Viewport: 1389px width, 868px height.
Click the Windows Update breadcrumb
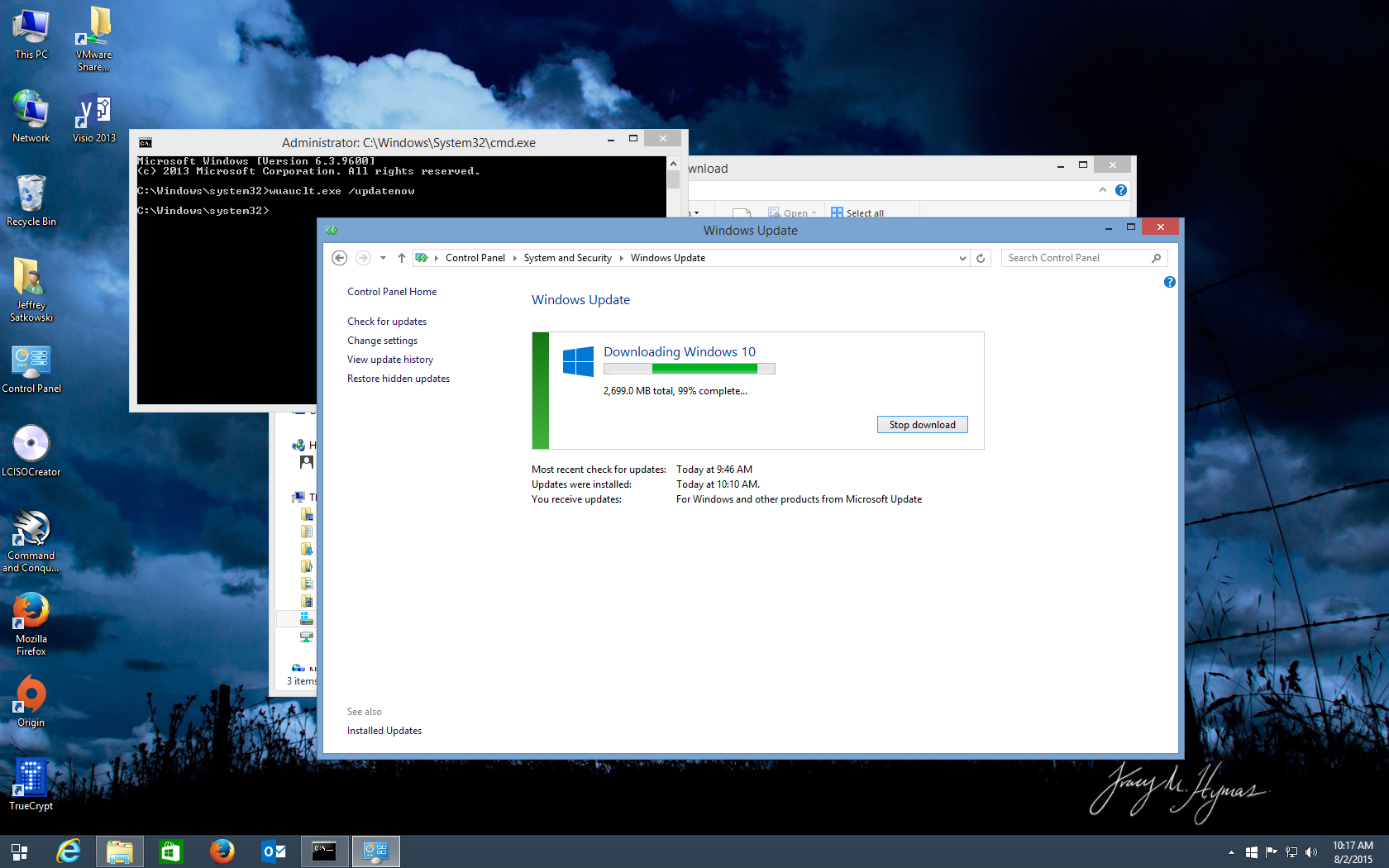(x=668, y=258)
